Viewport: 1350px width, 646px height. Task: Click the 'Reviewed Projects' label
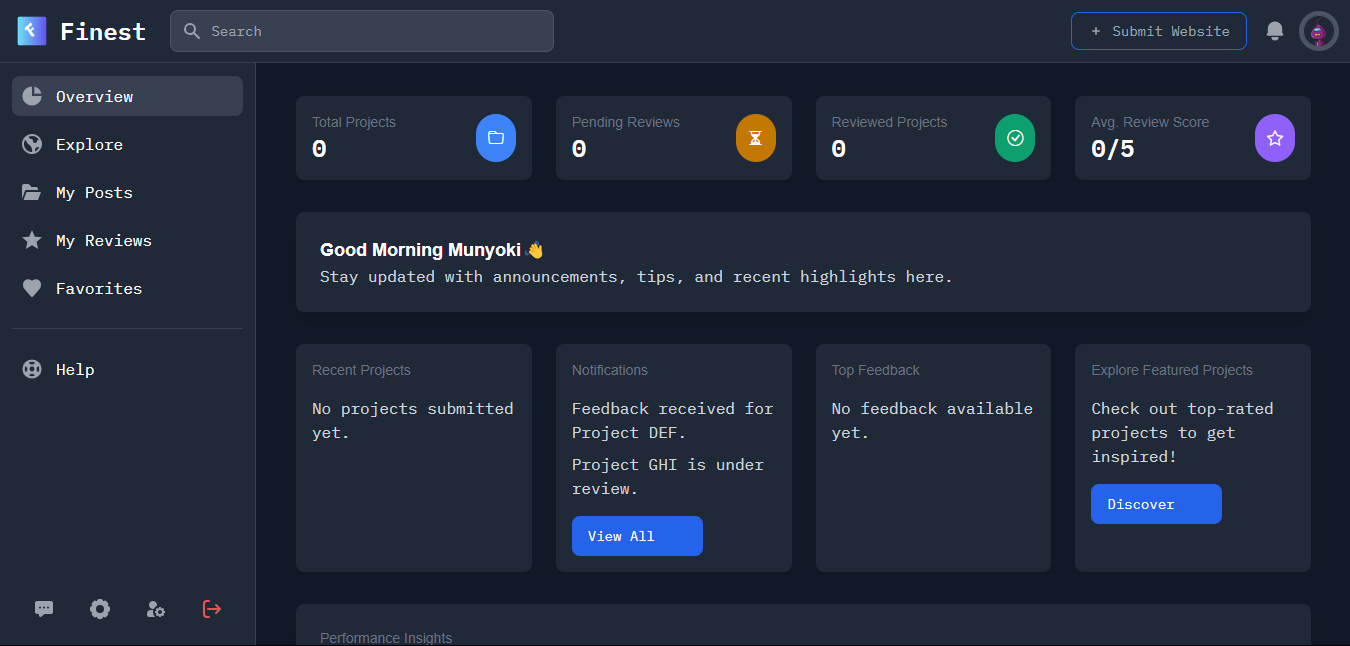(x=889, y=122)
